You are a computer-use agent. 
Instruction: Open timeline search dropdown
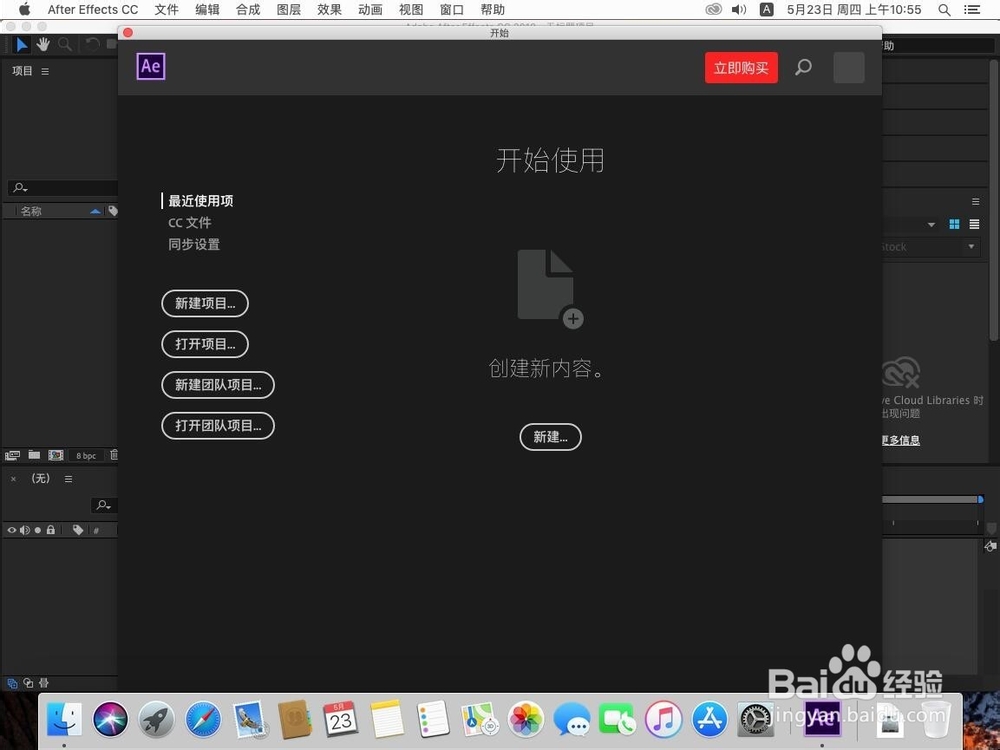click(x=103, y=505)
